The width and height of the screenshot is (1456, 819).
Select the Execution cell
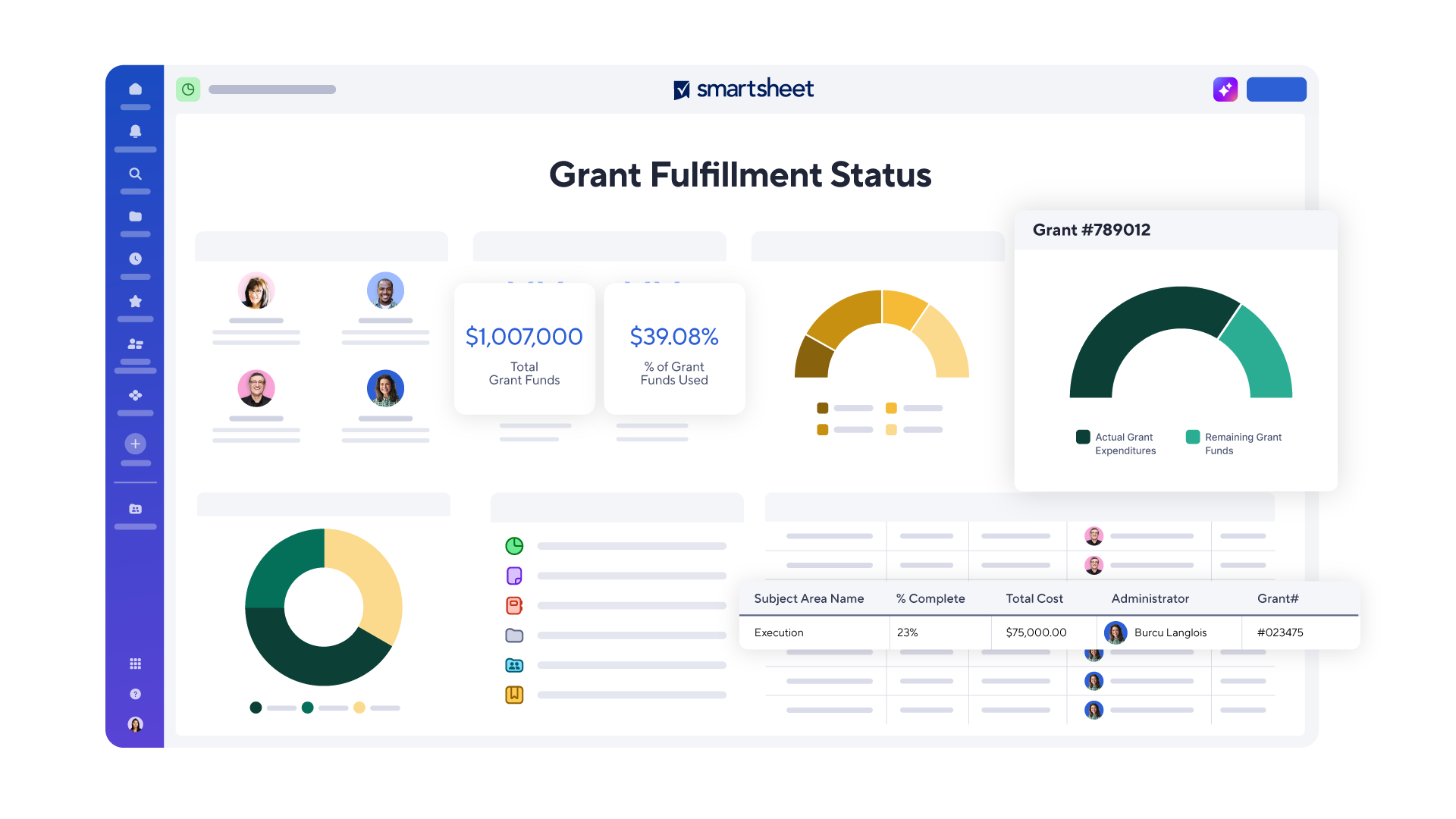click(814, 632)
